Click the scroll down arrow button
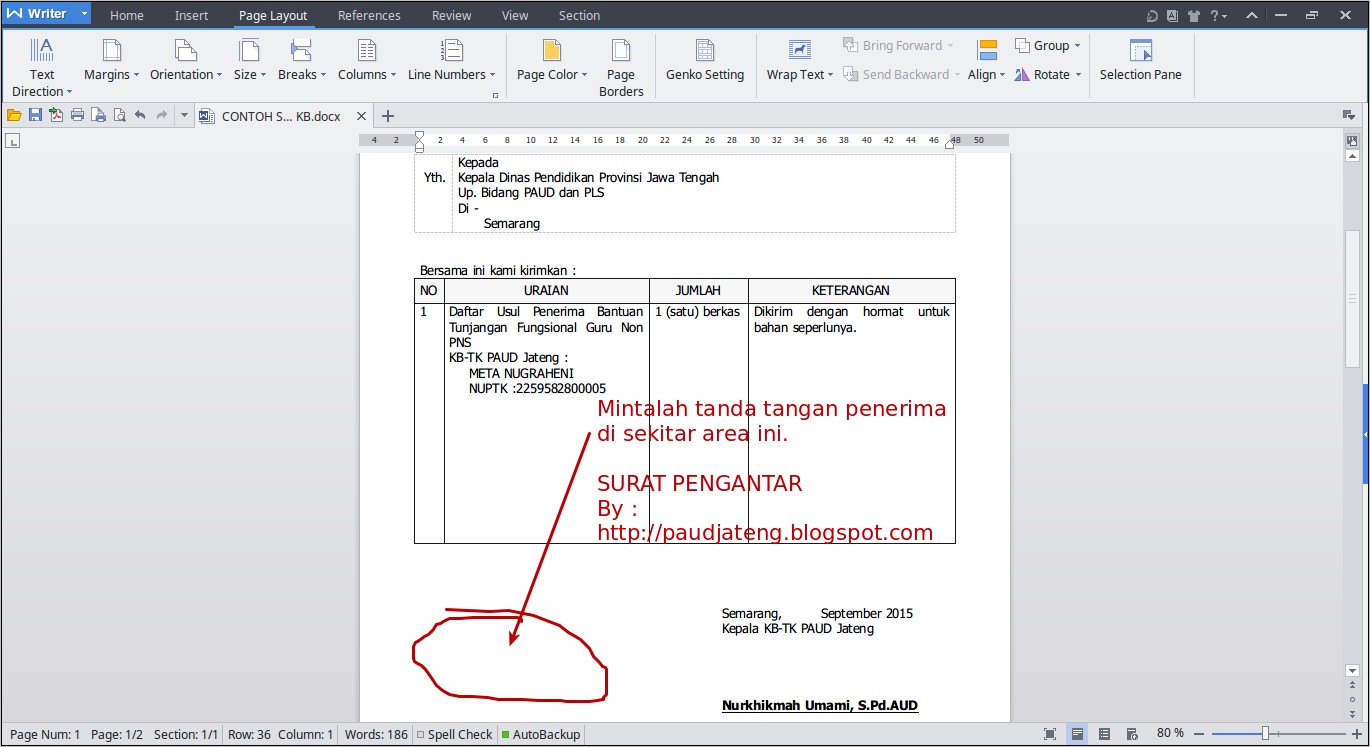1370x747 pixels. click(1352, 670)
